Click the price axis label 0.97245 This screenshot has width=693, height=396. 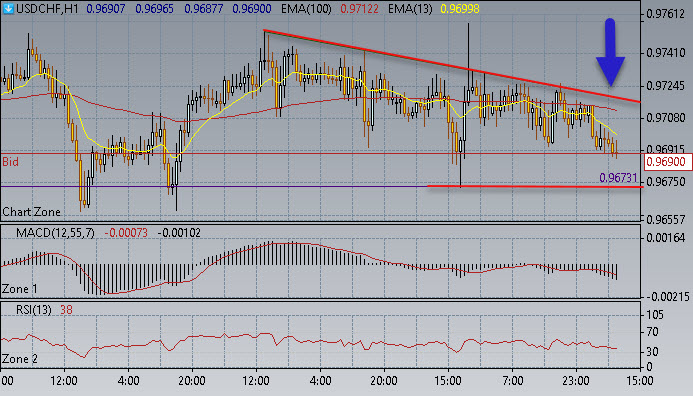tap(665, 86)
